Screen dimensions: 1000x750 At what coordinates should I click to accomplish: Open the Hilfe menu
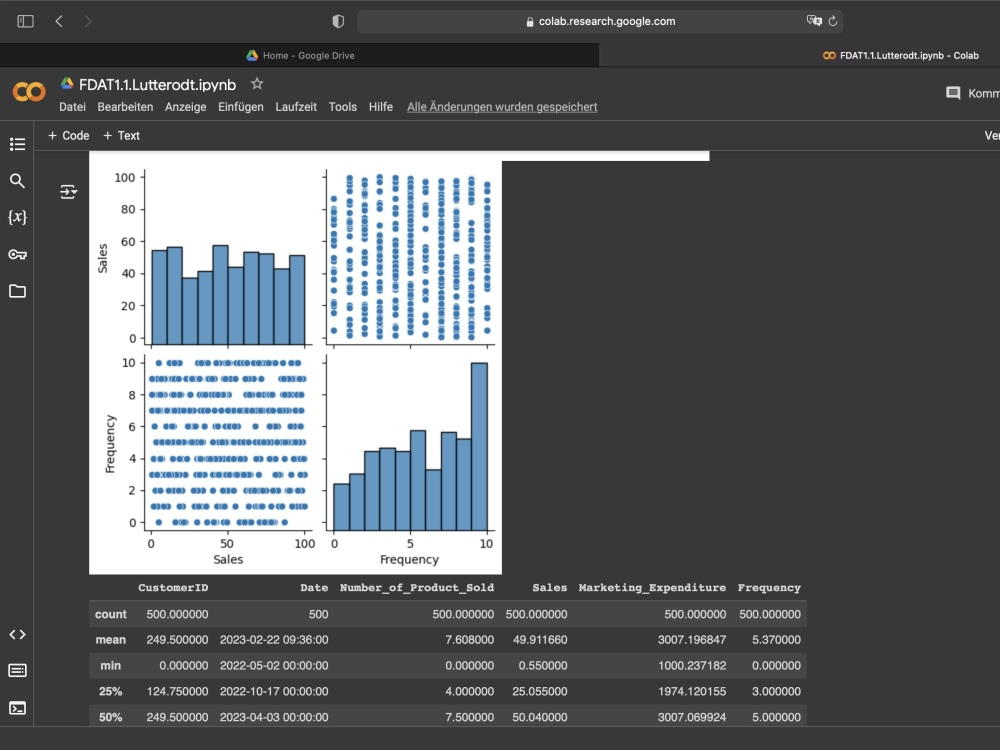(381, 107)
